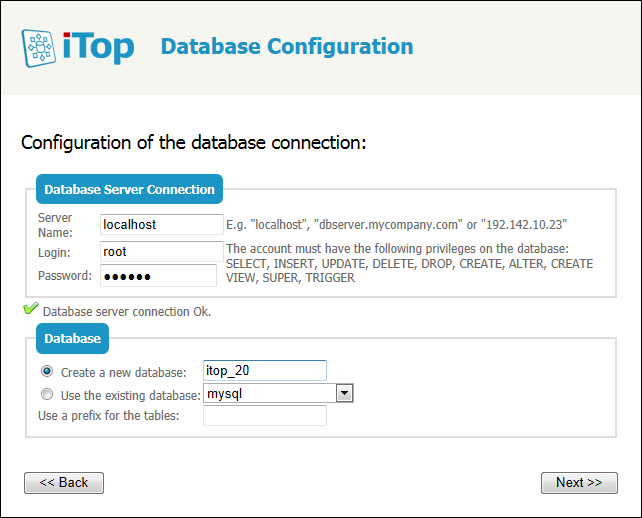Select the Use the existing database radio
This screenshot has height=518, width=642.
pyautogui.click(x=46, y=394)
